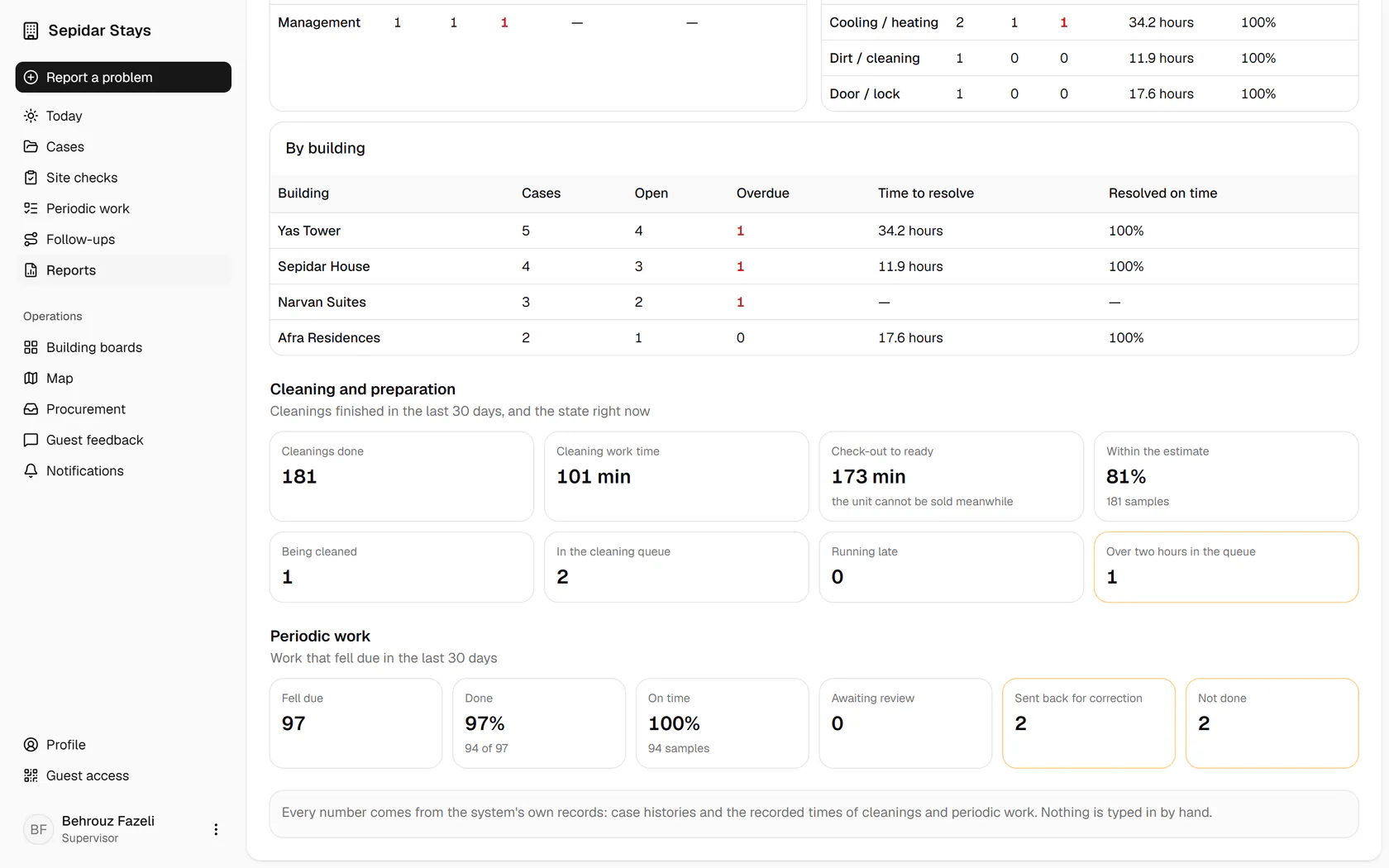Image resolution: width=1389 pixels, height=868 pixels.
Task: Open the three-dot menu beside Behrouz Fazeli
Action: pyautogui.click(x=216, y=829)
